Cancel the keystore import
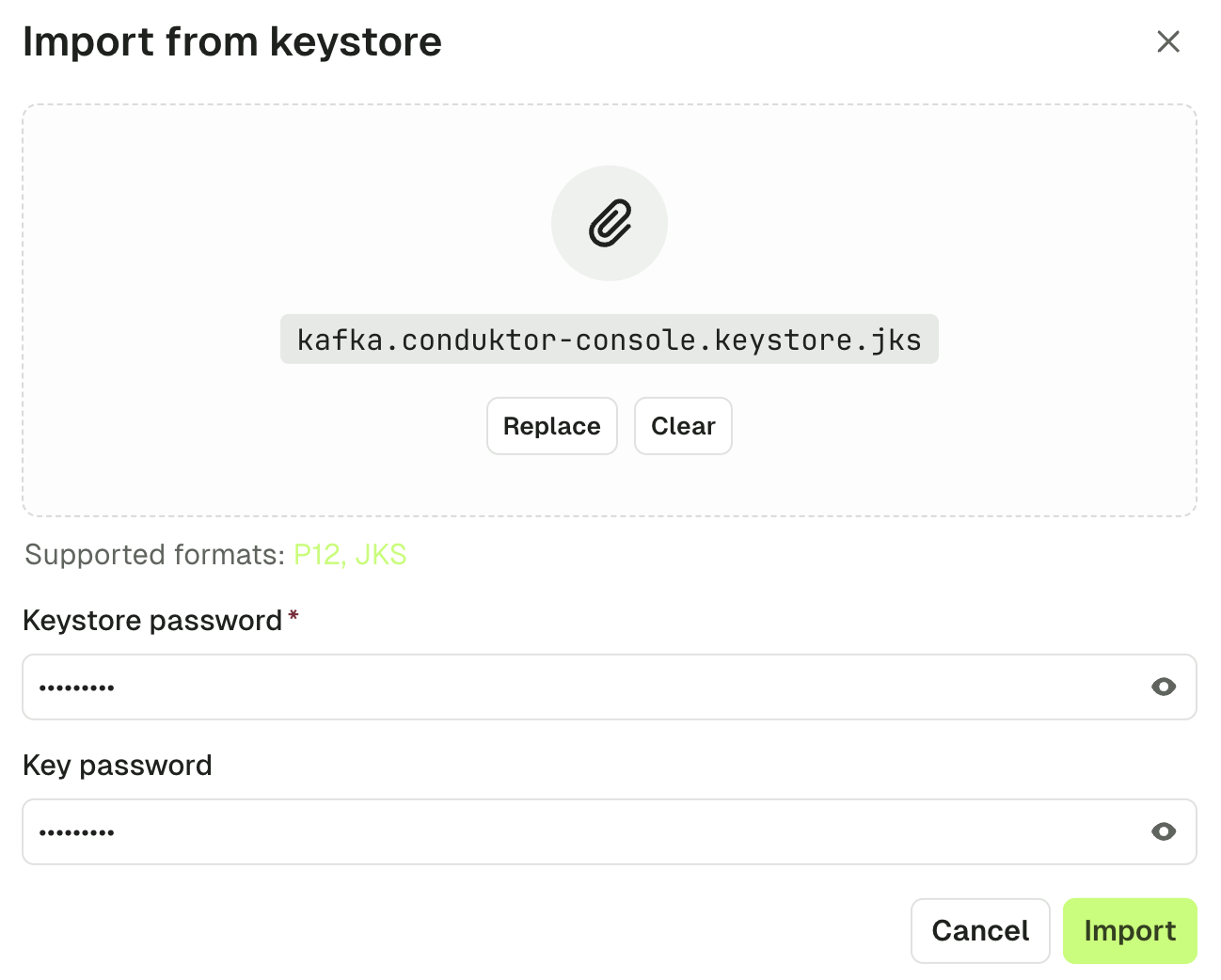The width and height of the screenshot is (1221, 980). click(980, 931)
